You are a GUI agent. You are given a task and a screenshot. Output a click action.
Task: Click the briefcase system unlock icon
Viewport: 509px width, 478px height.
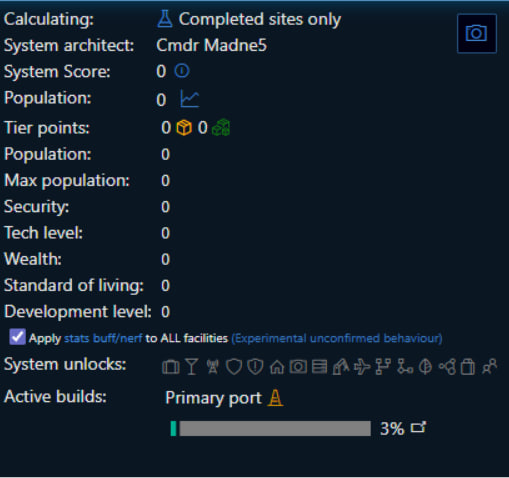pos(171,367)
